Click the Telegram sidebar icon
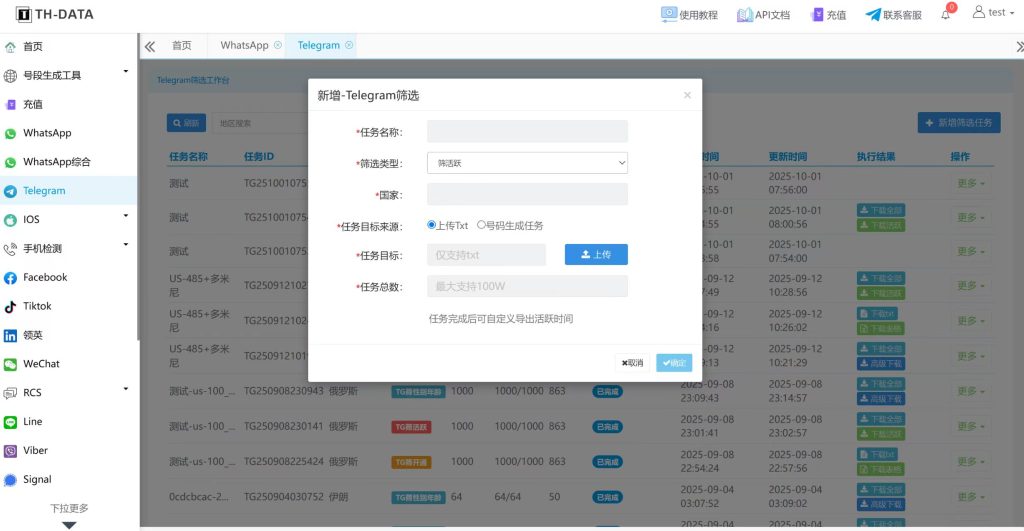This screenshot has width=1024, height=531. tap(10, 191)
